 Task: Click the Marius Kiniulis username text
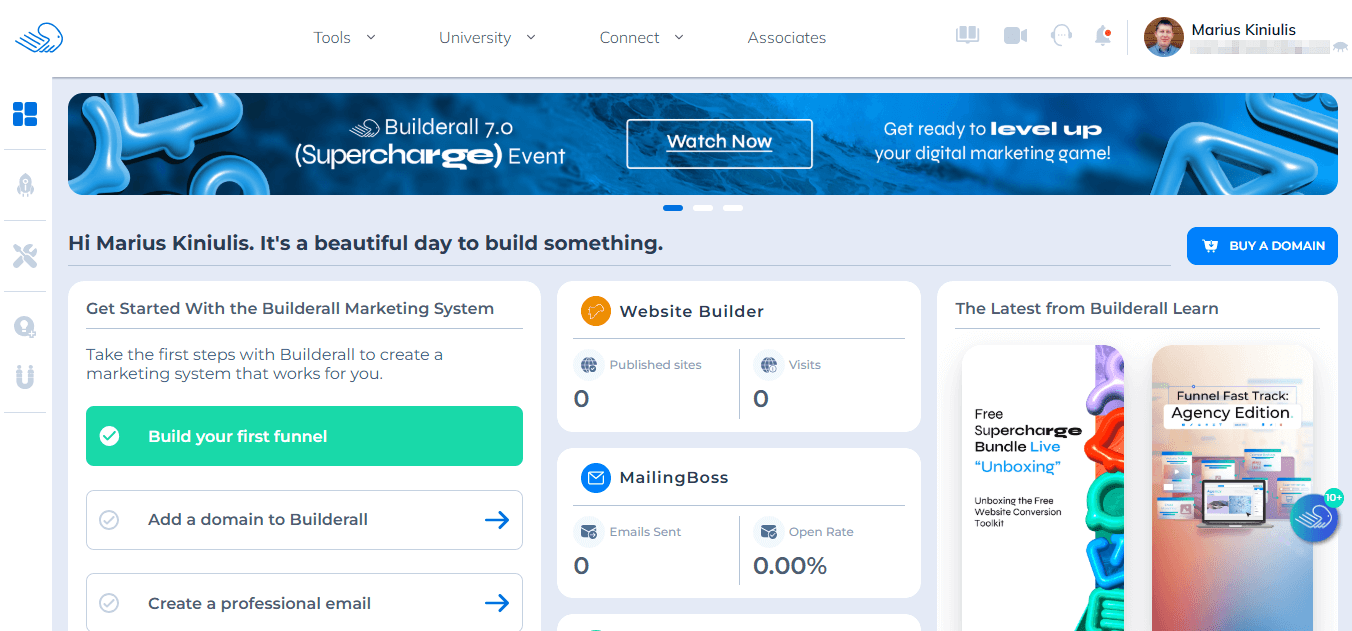pyautogui.click(x=1244, y=30)
